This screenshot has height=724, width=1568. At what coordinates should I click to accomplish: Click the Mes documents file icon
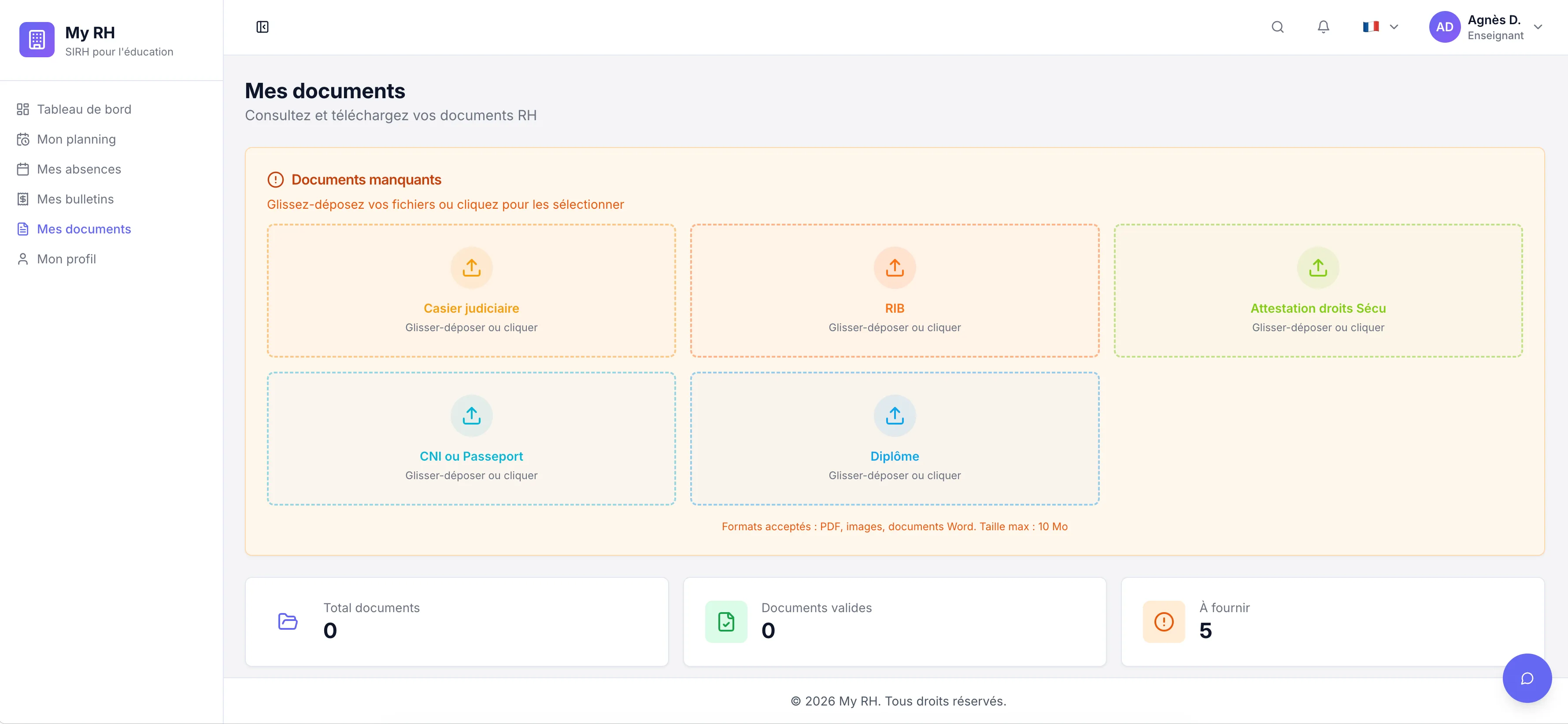pos(22,229)
